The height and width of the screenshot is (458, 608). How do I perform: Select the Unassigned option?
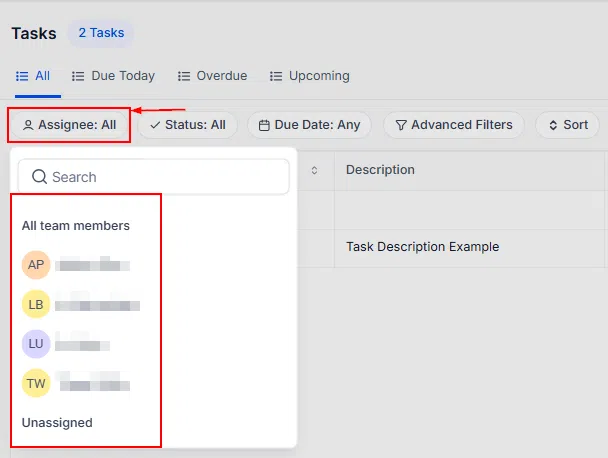click(57, 423)
